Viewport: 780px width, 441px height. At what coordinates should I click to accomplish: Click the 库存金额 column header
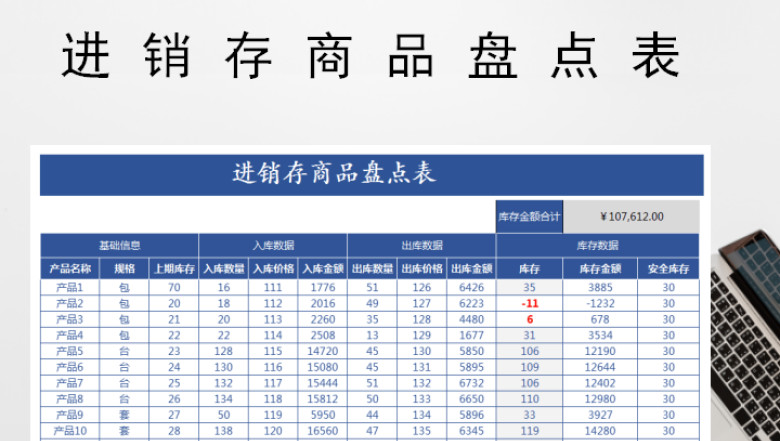click(x=600, y=269)
